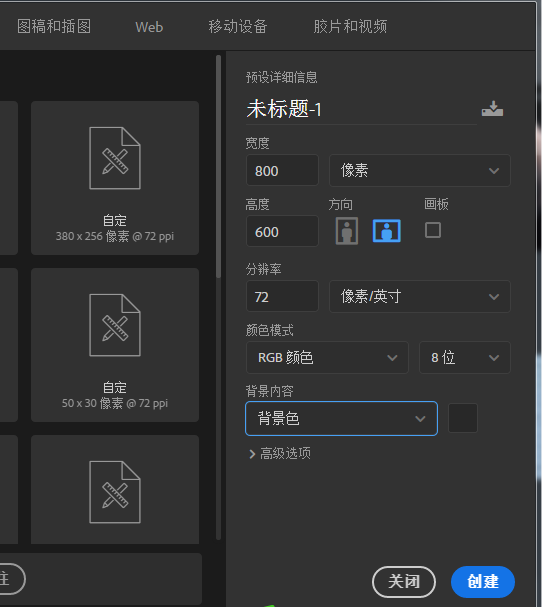Click the 宽度 width field showing 800
The width and height of the screenshot is (542, 607).
pos(282,170)
